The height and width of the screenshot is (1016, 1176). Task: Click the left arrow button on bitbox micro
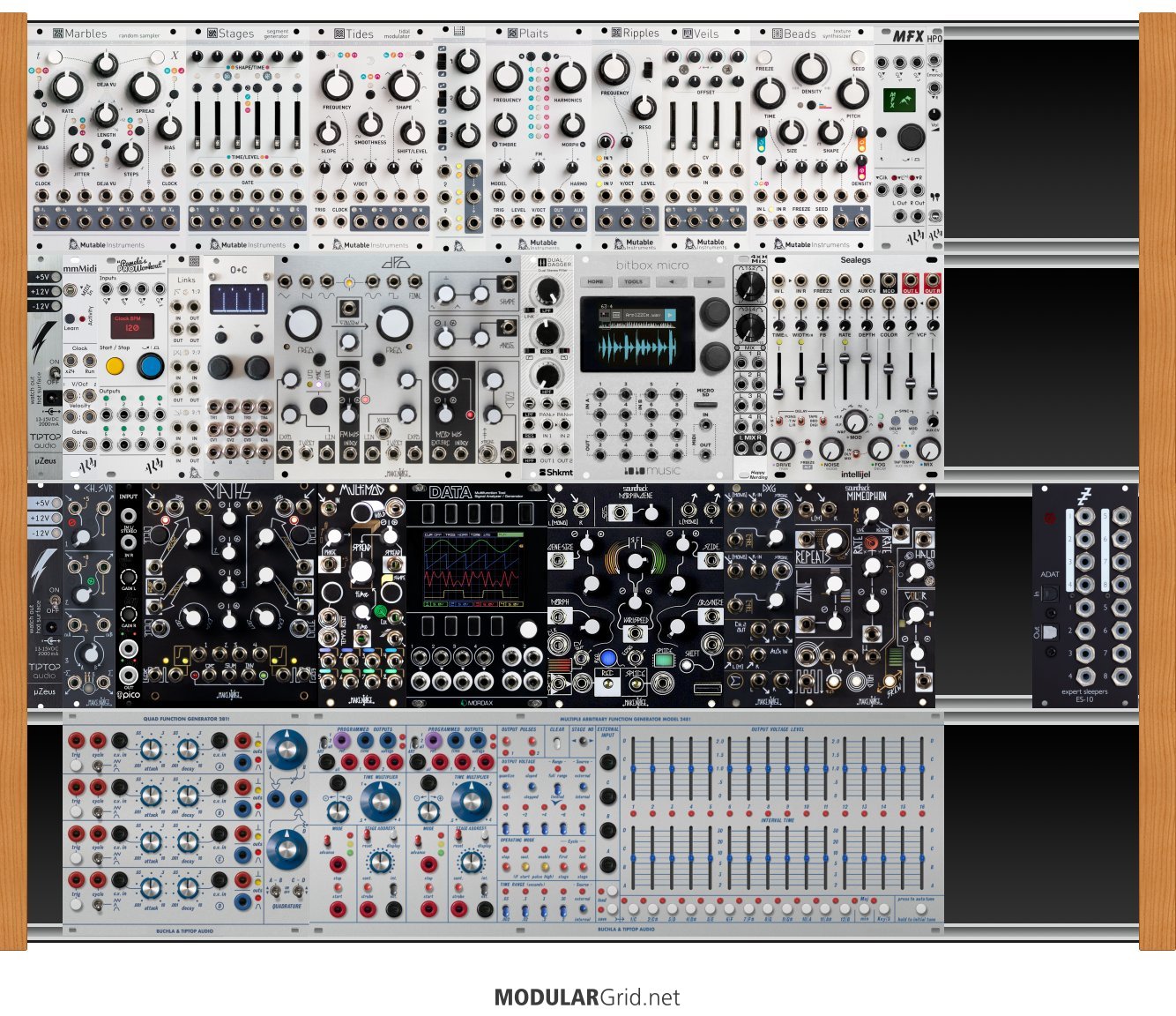[671, 282]
